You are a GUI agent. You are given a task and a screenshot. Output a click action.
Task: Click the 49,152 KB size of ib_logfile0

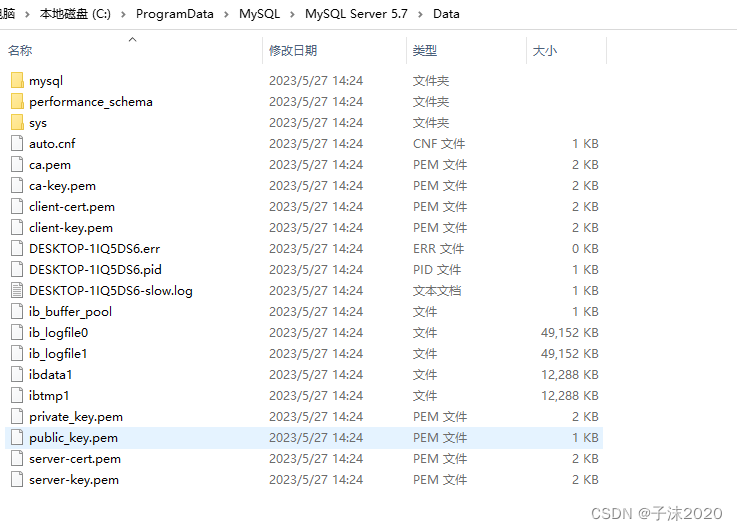point(570,333)
